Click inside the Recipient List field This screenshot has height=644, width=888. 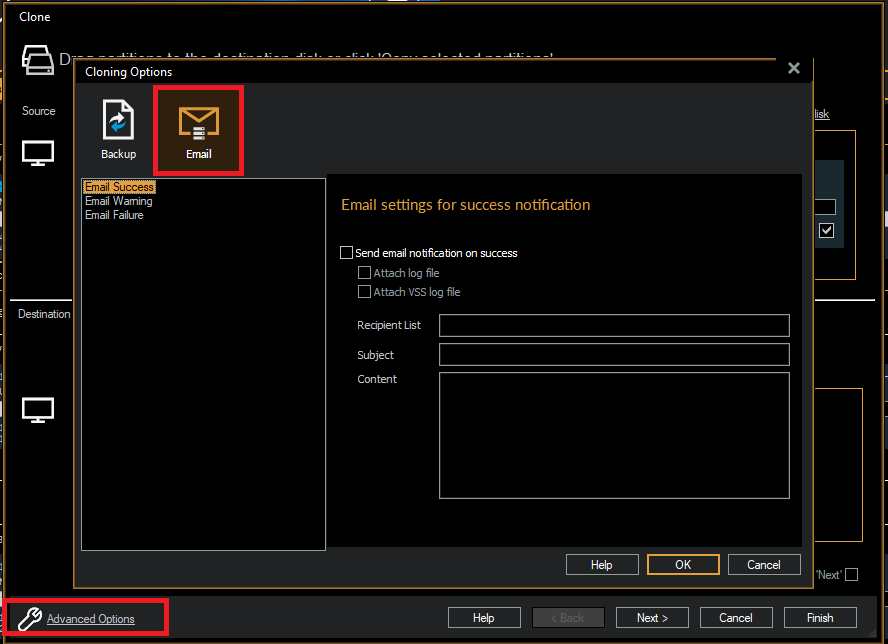click(613, 325)
